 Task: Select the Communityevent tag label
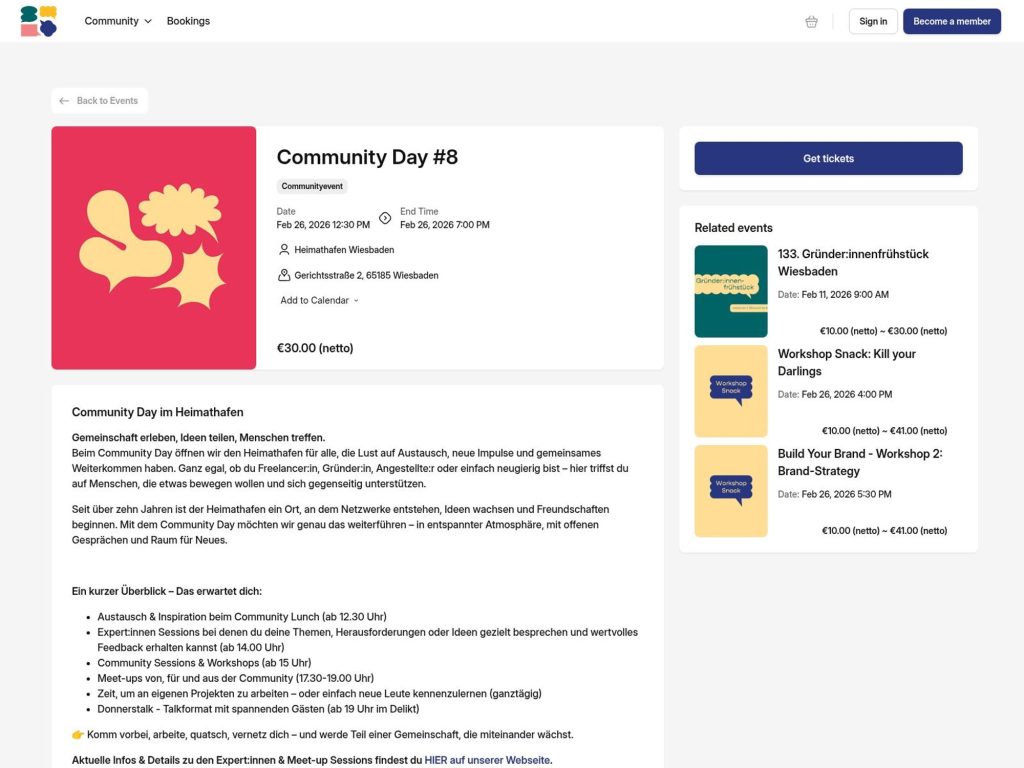[311, 186]
